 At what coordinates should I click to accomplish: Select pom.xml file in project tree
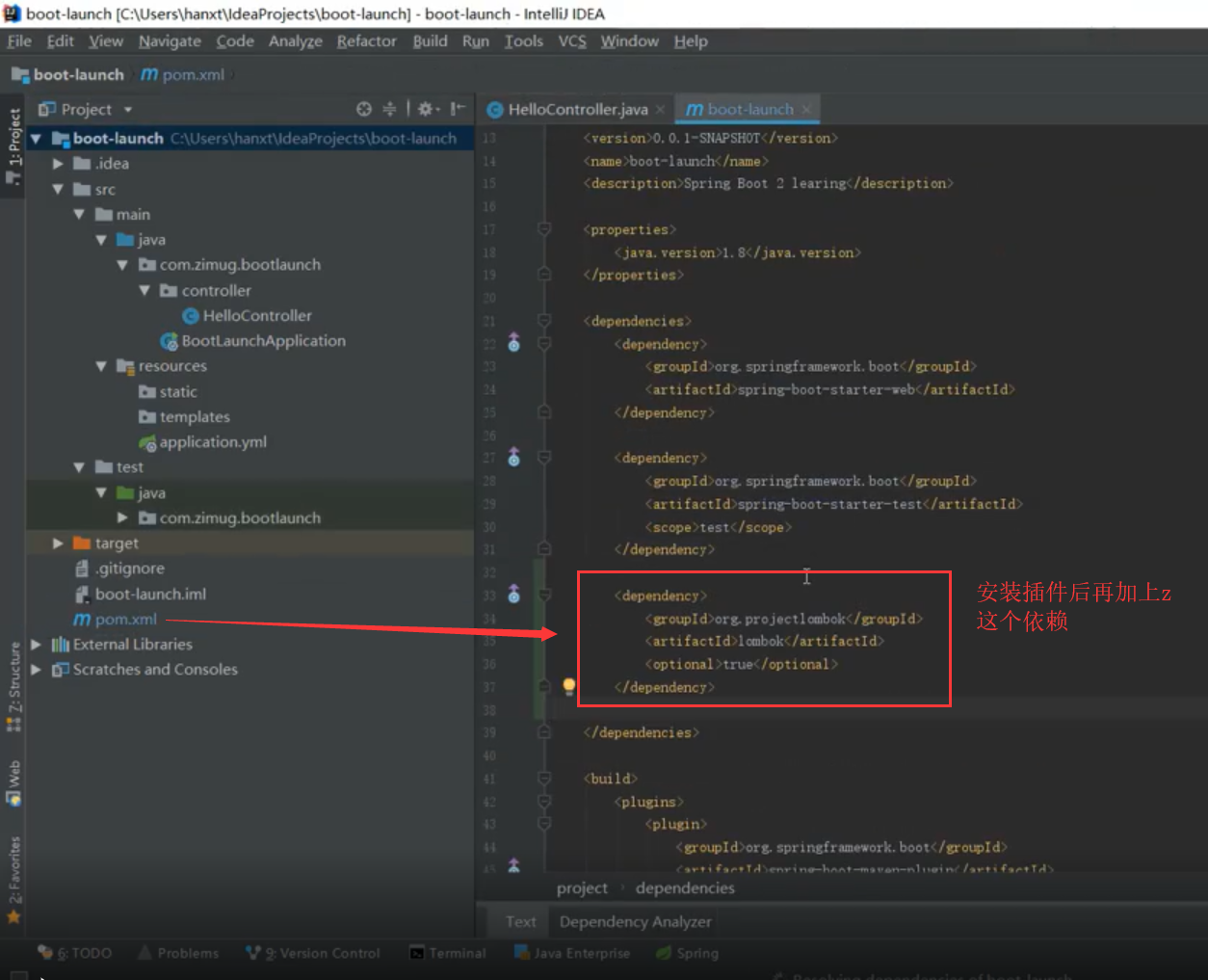pos(115,619)
